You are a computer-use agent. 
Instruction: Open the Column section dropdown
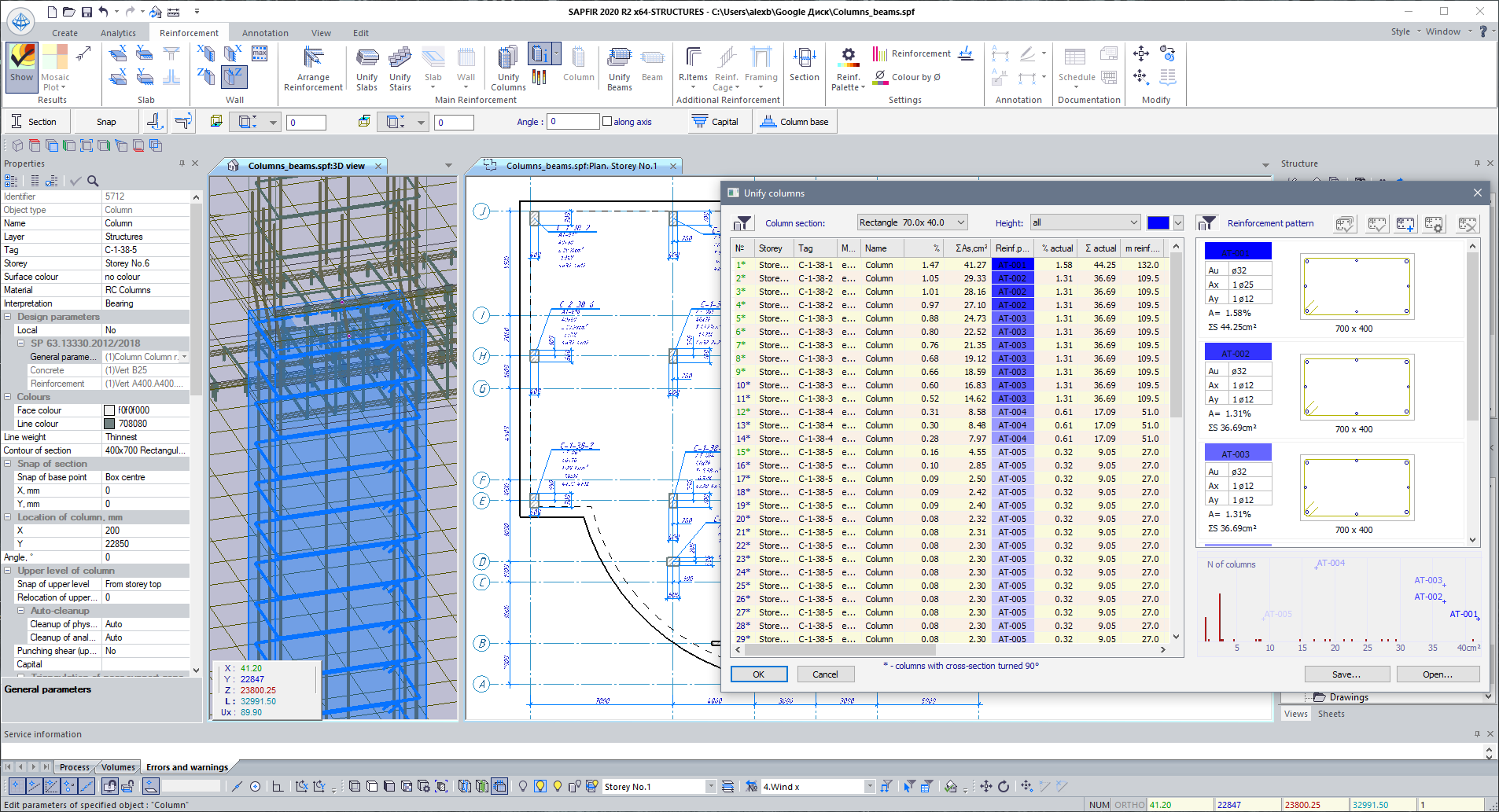[912, 222]
